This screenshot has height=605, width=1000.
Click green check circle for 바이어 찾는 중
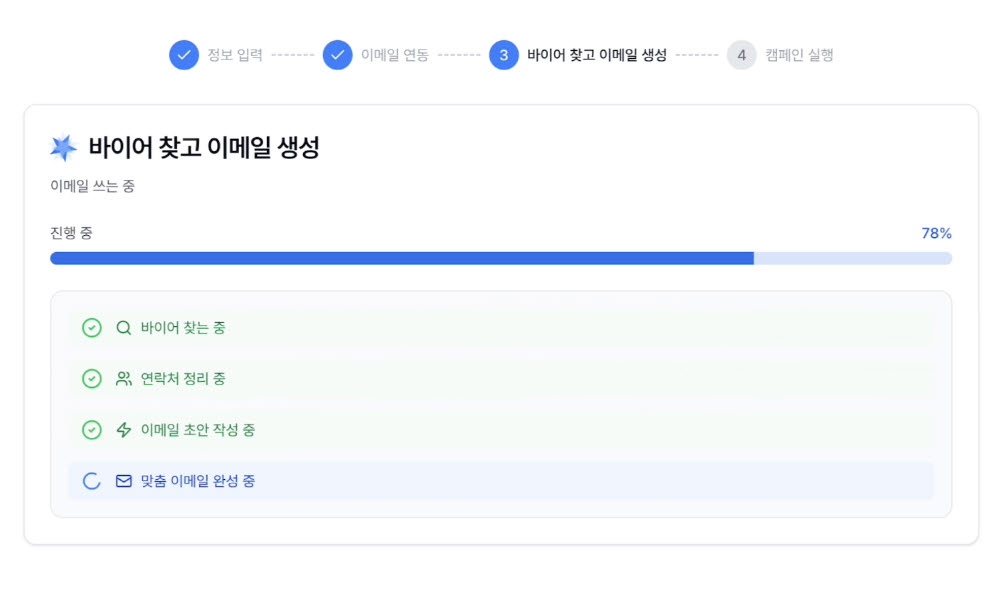91,327
